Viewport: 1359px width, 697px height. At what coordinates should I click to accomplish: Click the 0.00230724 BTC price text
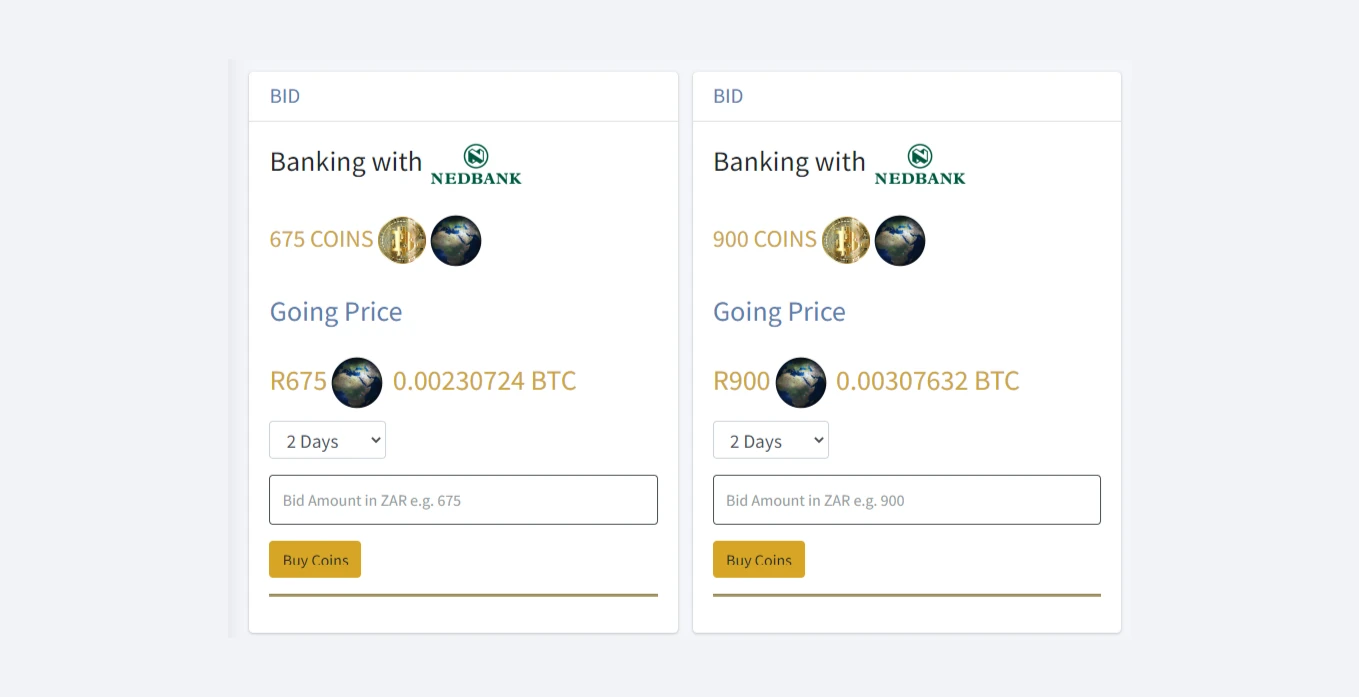(484, 381)
